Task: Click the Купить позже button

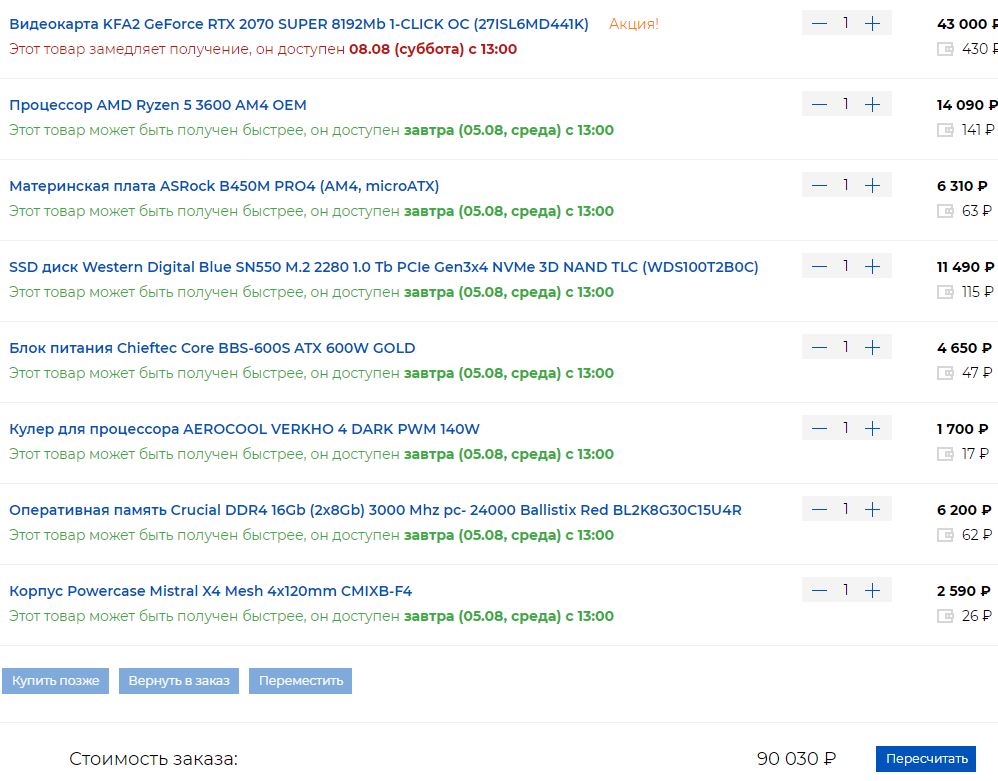Action: [x=55, y=680]
